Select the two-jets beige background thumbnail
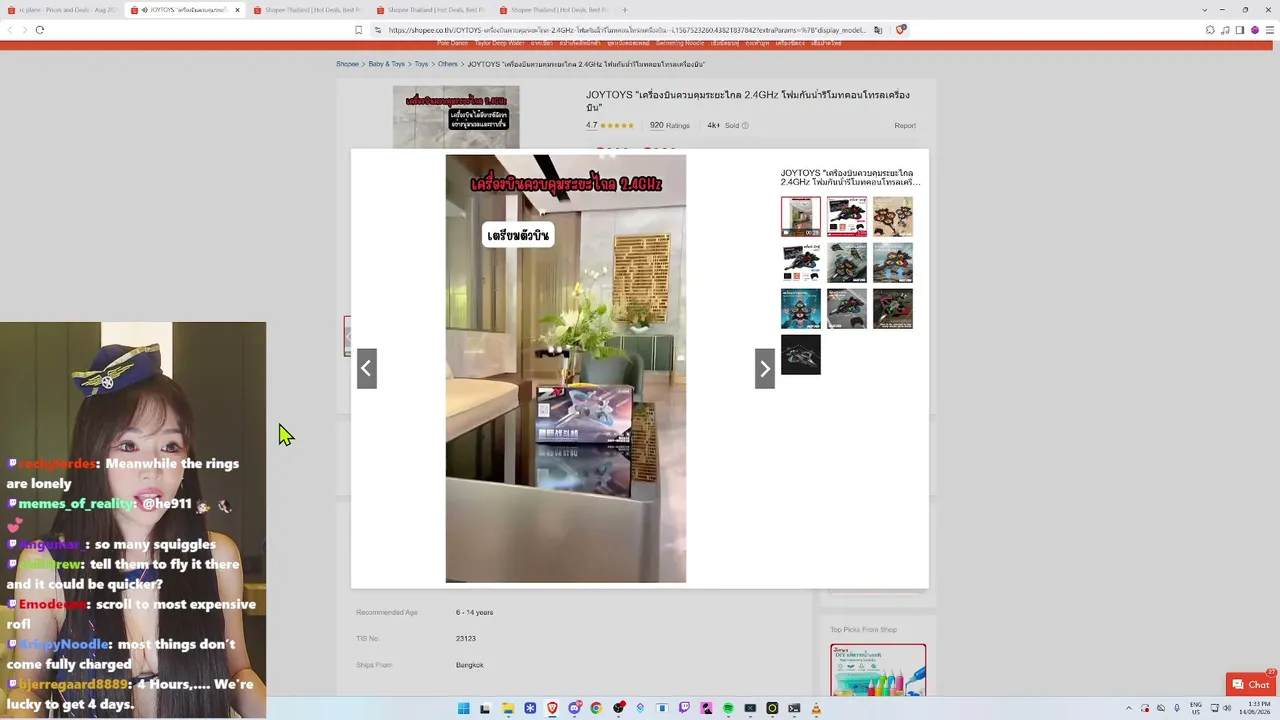 pyautogui.click(x=893, y=216)
